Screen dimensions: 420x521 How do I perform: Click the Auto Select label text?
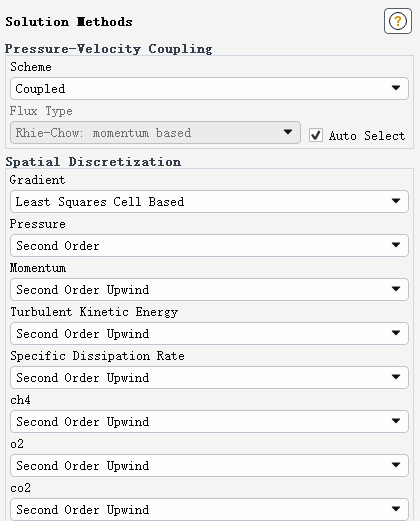tap(367, 136)
